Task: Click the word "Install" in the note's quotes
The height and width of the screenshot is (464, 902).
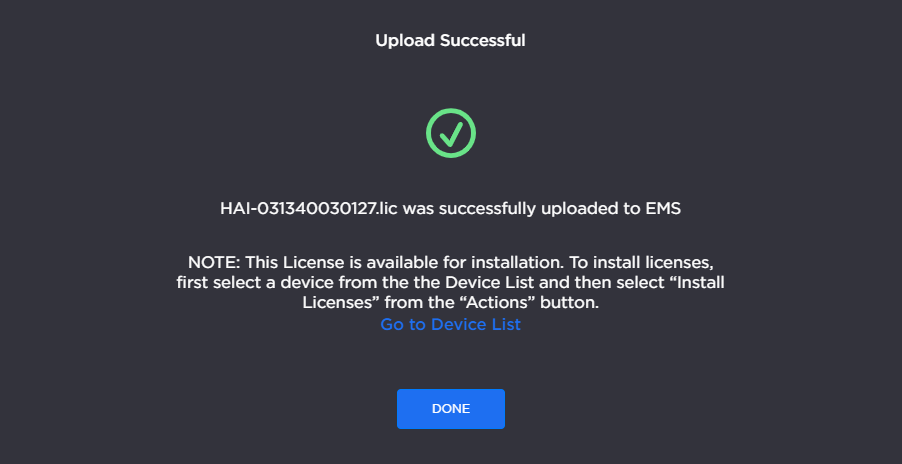Action: (696, 283)
